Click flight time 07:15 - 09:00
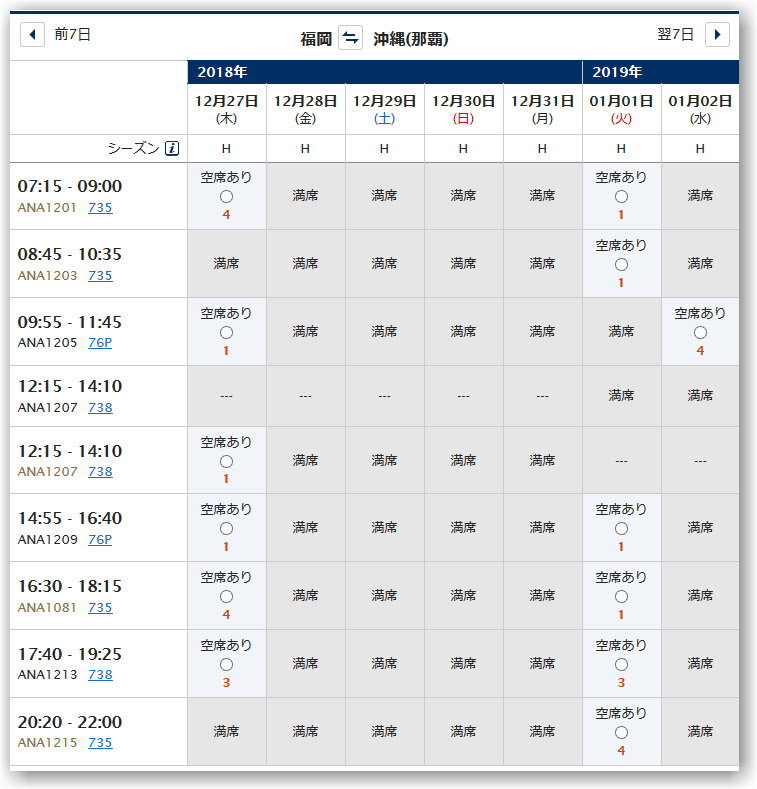757x789 pixels. pos(70,186)
